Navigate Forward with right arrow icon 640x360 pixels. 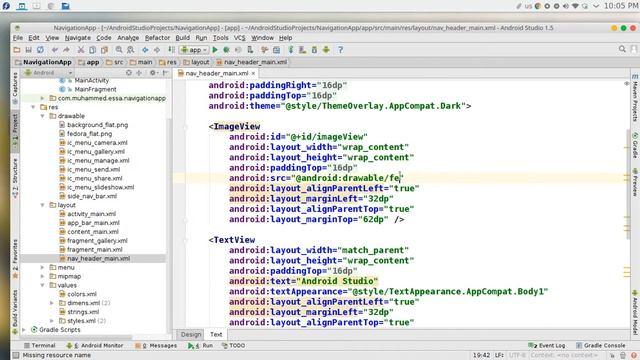click(x=157, y=50)
